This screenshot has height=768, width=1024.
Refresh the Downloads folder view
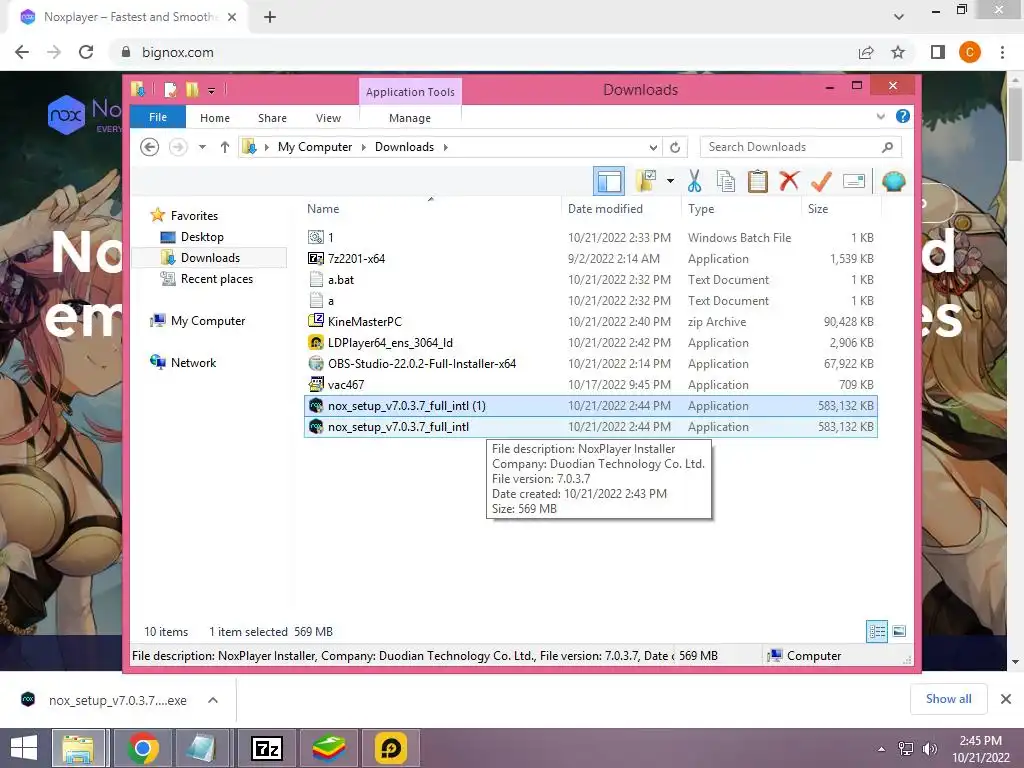pyautogui.click(x=675, y=147)
